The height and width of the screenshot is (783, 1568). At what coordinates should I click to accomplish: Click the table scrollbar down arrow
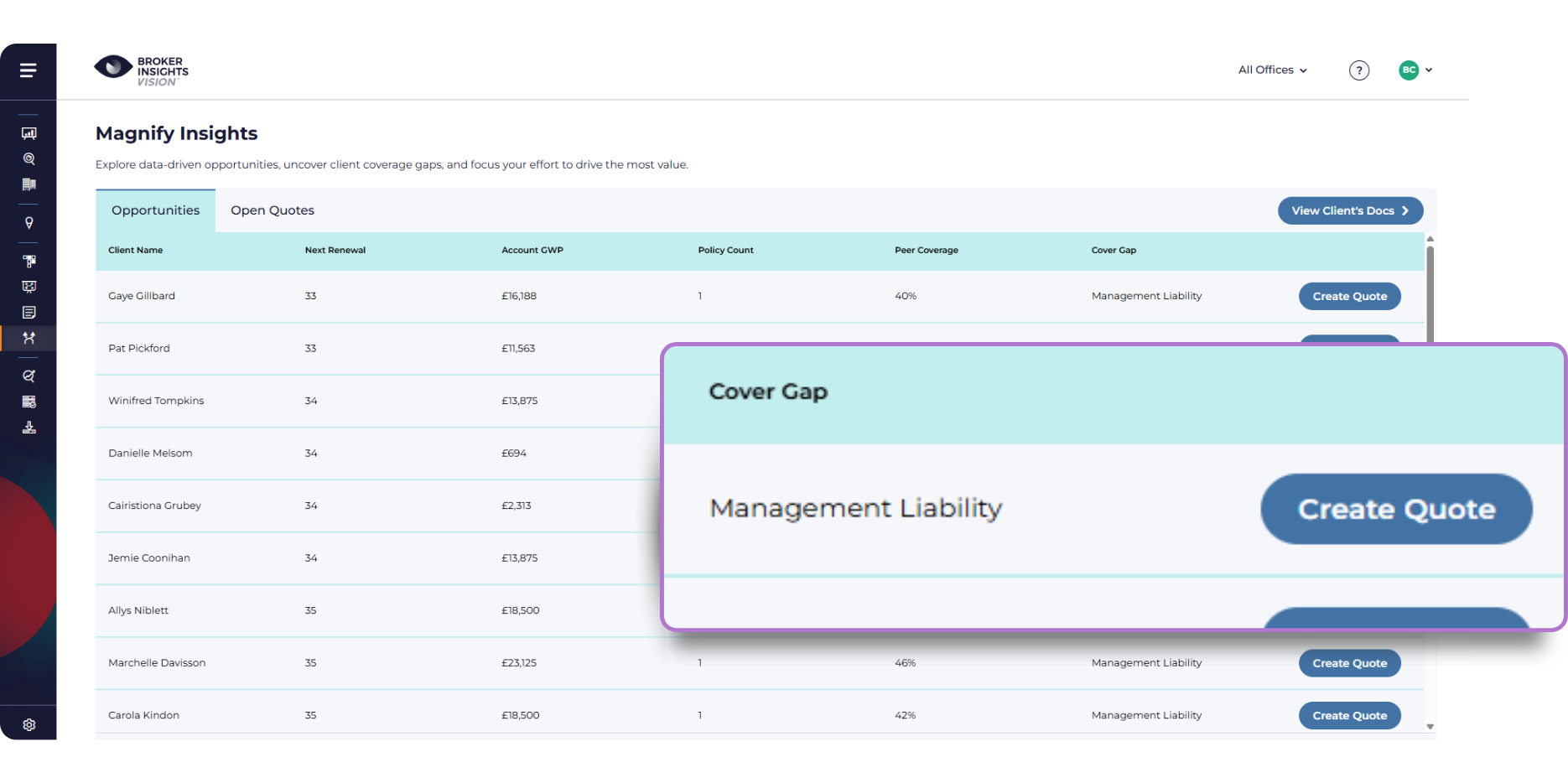(1430, 727)
